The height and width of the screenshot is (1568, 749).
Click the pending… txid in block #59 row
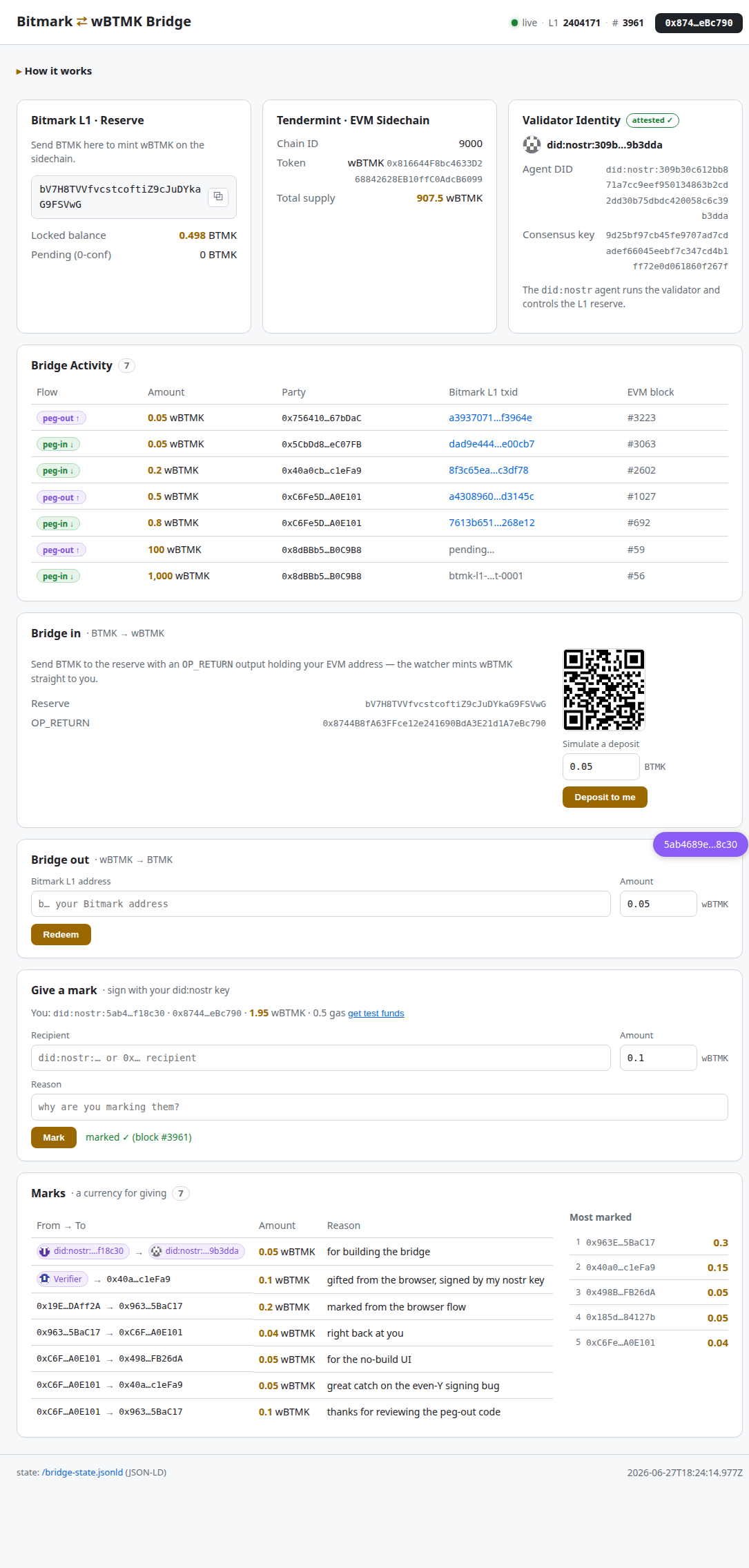click(x=471, y=550)
